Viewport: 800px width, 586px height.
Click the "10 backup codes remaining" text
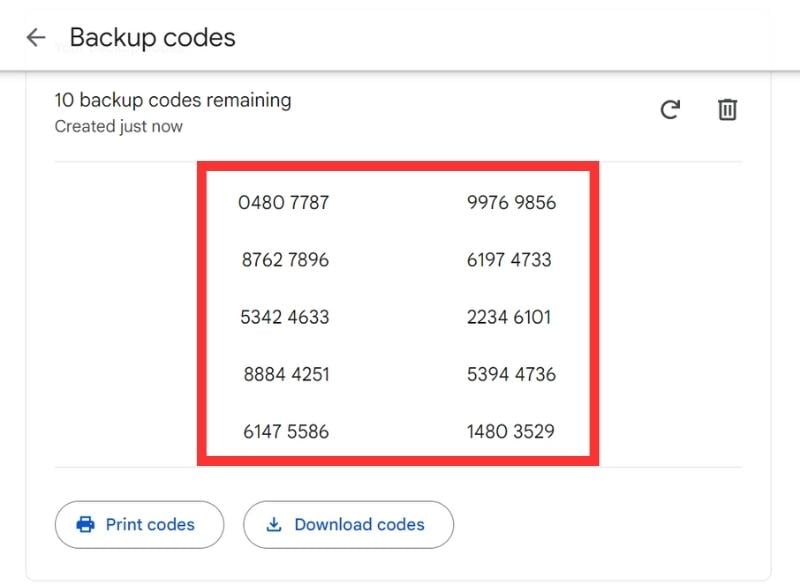click(x=173, y=100)
